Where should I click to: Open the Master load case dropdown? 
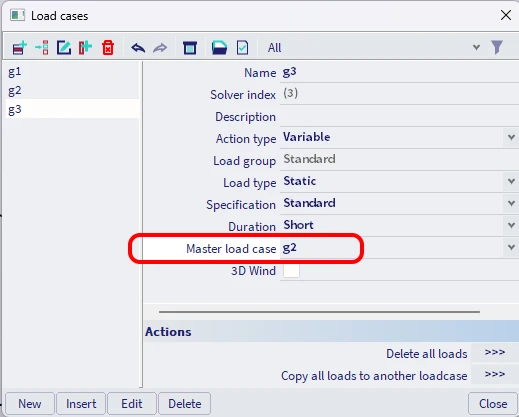511,247
